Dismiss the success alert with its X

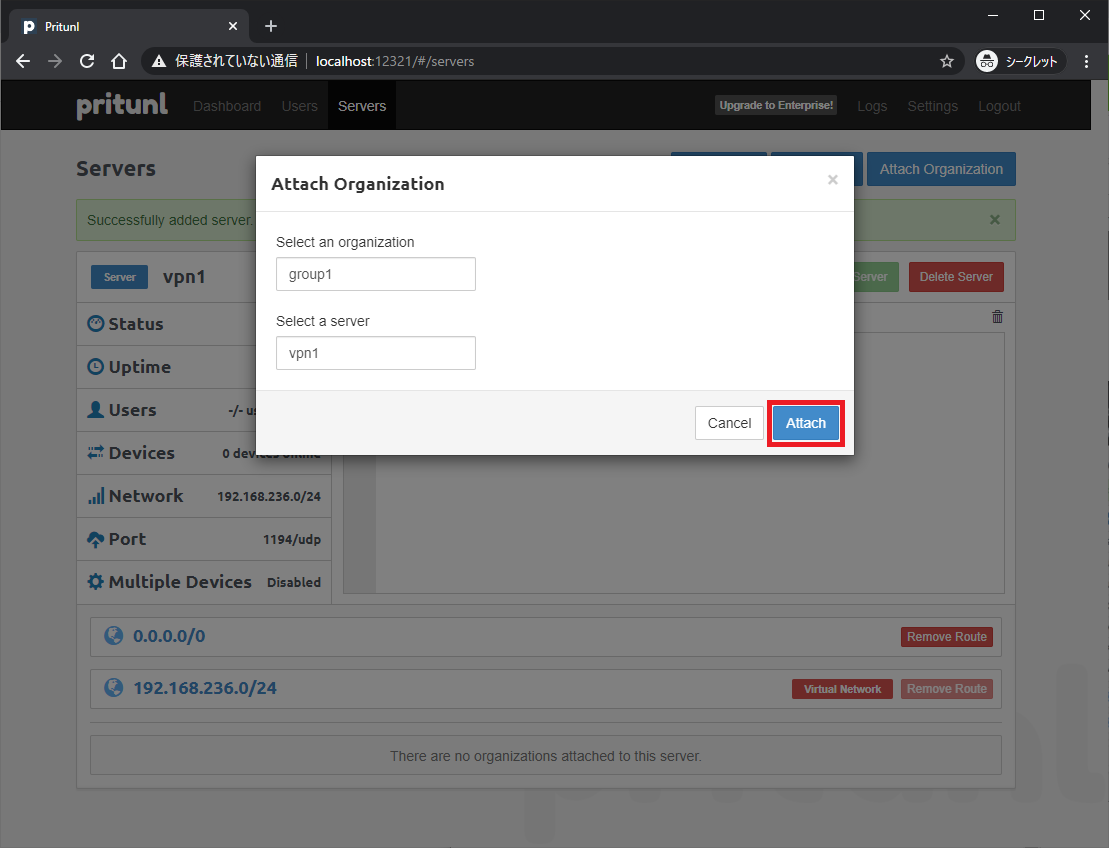tap(994, 220)
